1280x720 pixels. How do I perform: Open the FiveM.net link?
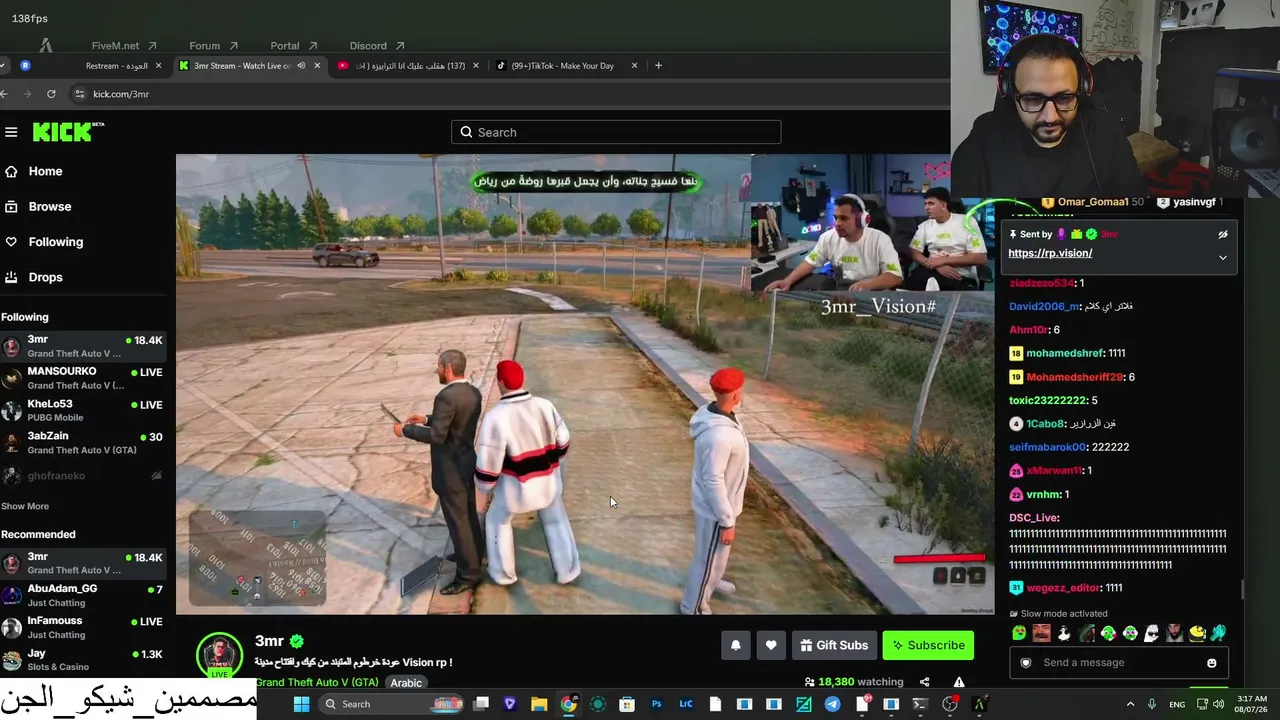click(124, 46)
